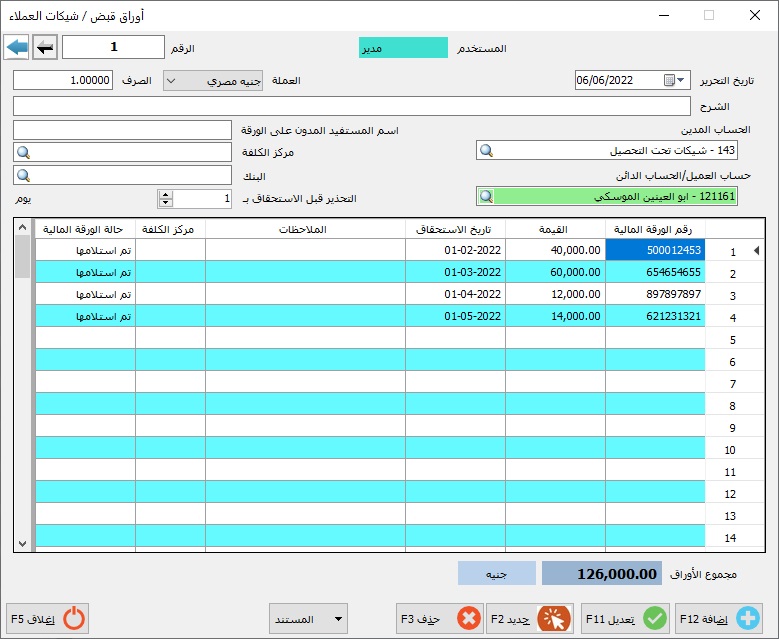Open the المستند document dropdown
Image resolution: width=779 pixels, height=639 pixels.
(308, 617)
